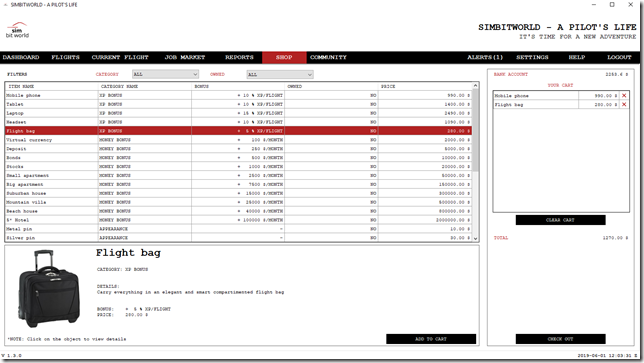Viewport: 644px width, 363px height.
Task: Click the item list scroll down arrow
Action: point(475,238)
